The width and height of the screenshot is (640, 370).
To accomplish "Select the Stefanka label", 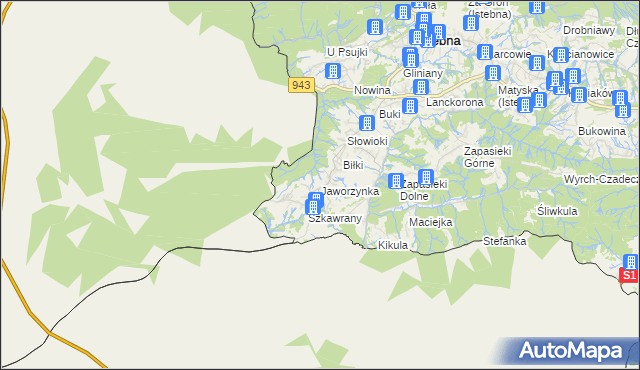I will pos(505,241).
